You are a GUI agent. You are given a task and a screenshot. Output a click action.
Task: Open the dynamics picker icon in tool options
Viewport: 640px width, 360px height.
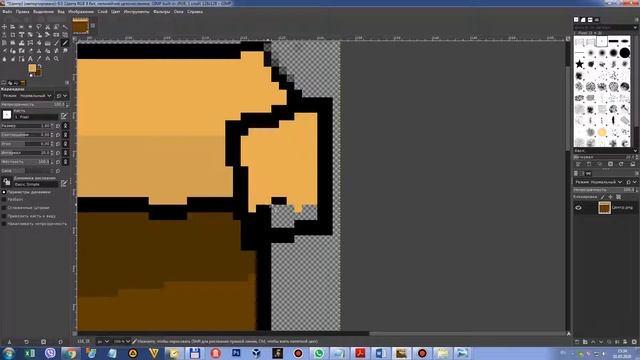[7, 182]
